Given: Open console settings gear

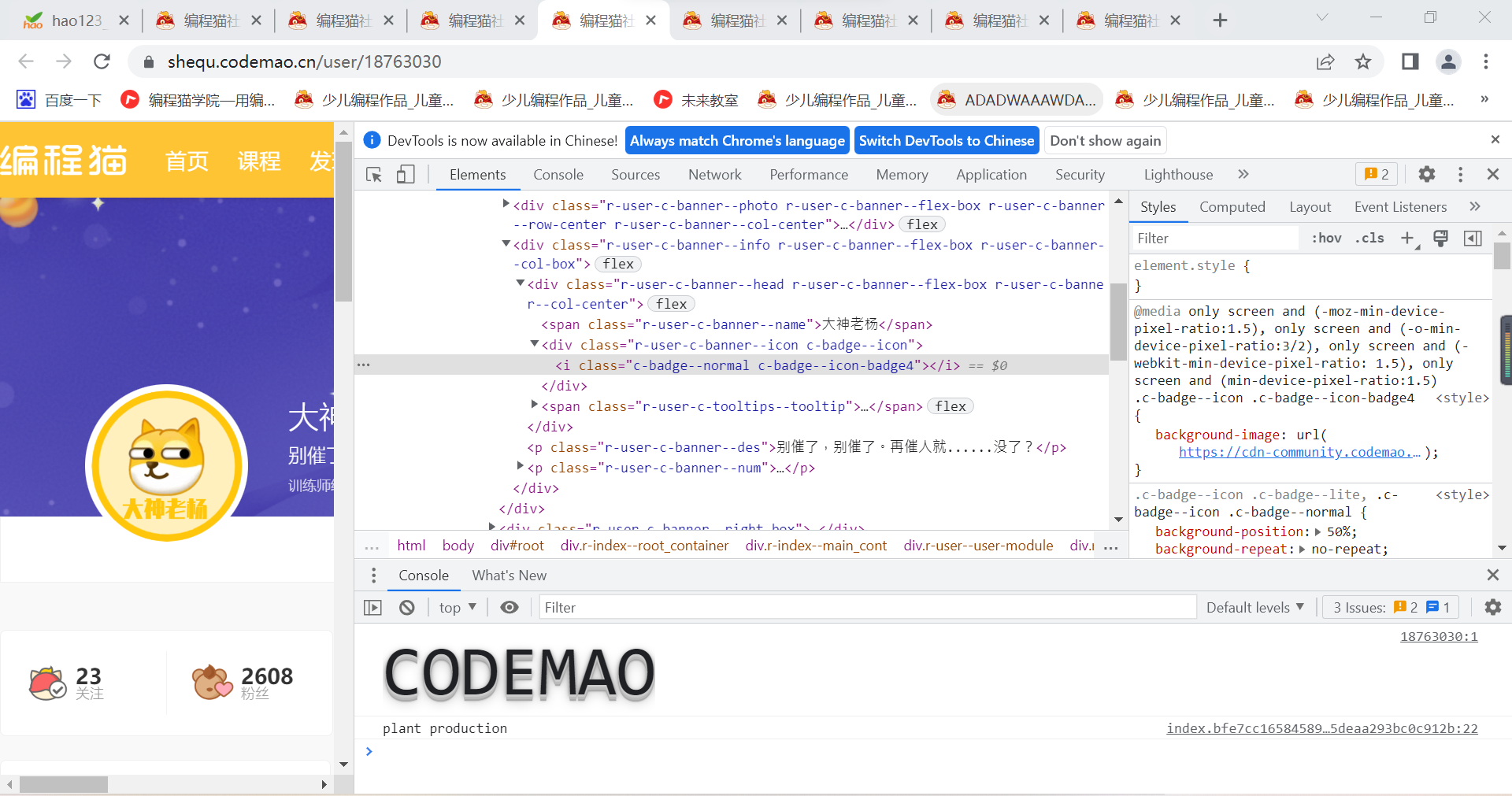Looking at the screenshot, I should (1492, 607).
